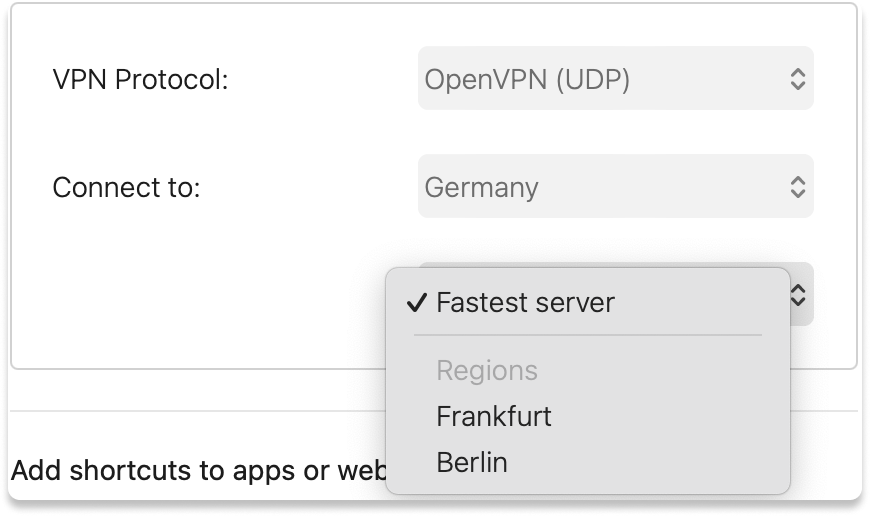Click the "VPN Protocol:" label

[141, 79]
